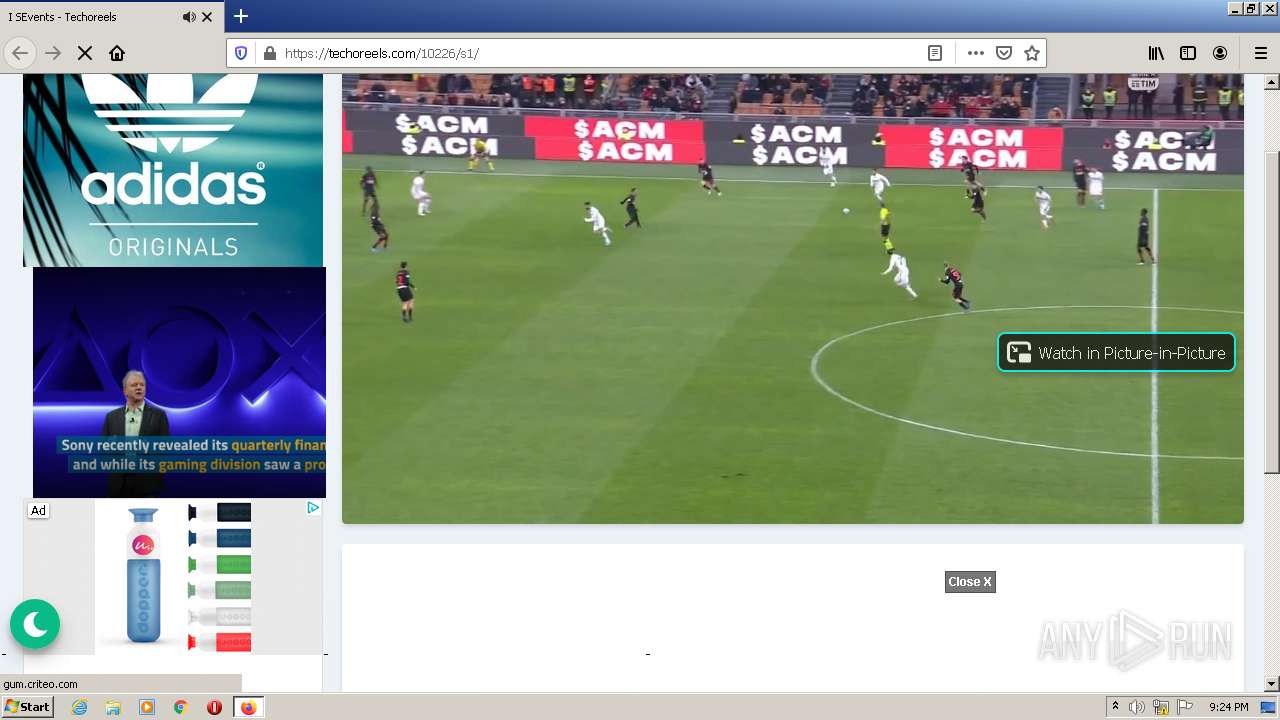
Task: Open the volume control tray icon
Action: (x=1137, y=707)
